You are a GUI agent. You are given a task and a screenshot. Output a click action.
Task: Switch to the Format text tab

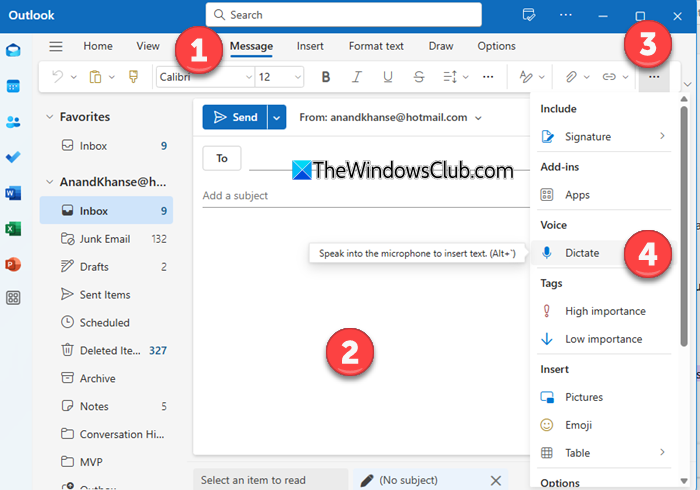(x=376, y=46)
